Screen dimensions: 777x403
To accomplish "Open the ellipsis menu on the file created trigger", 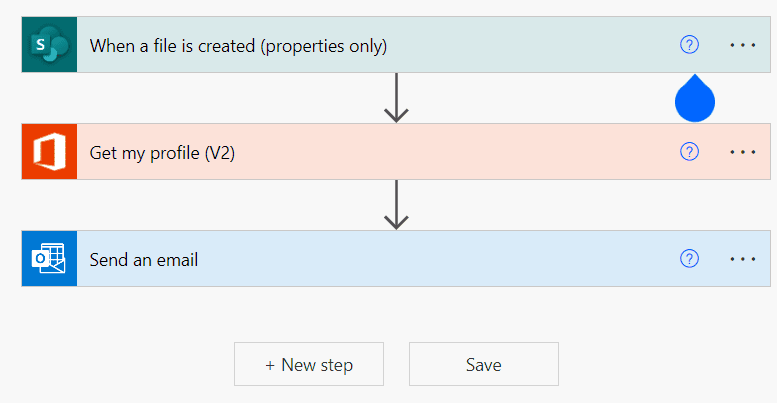I will (743, 45).
